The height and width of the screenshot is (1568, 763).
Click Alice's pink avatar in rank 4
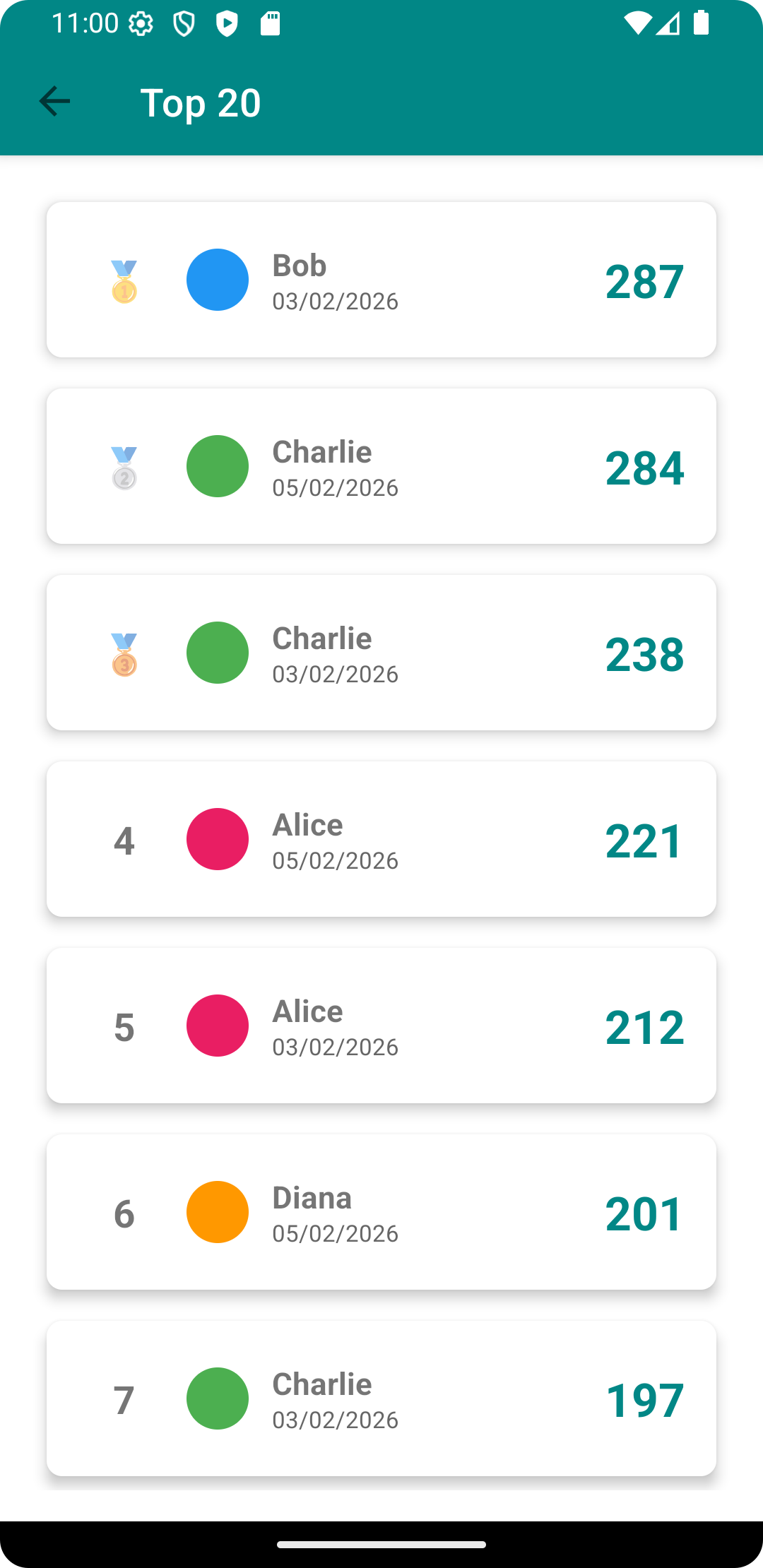[x=218, y=839]
